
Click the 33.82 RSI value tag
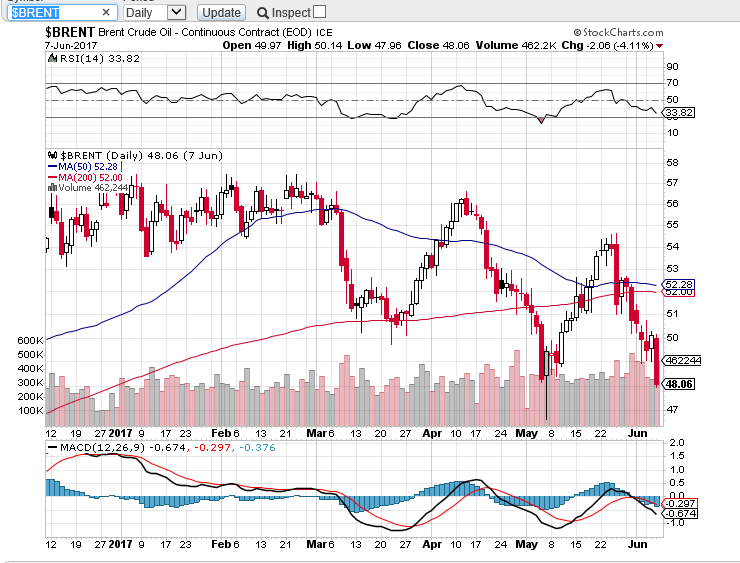[679, 113]
